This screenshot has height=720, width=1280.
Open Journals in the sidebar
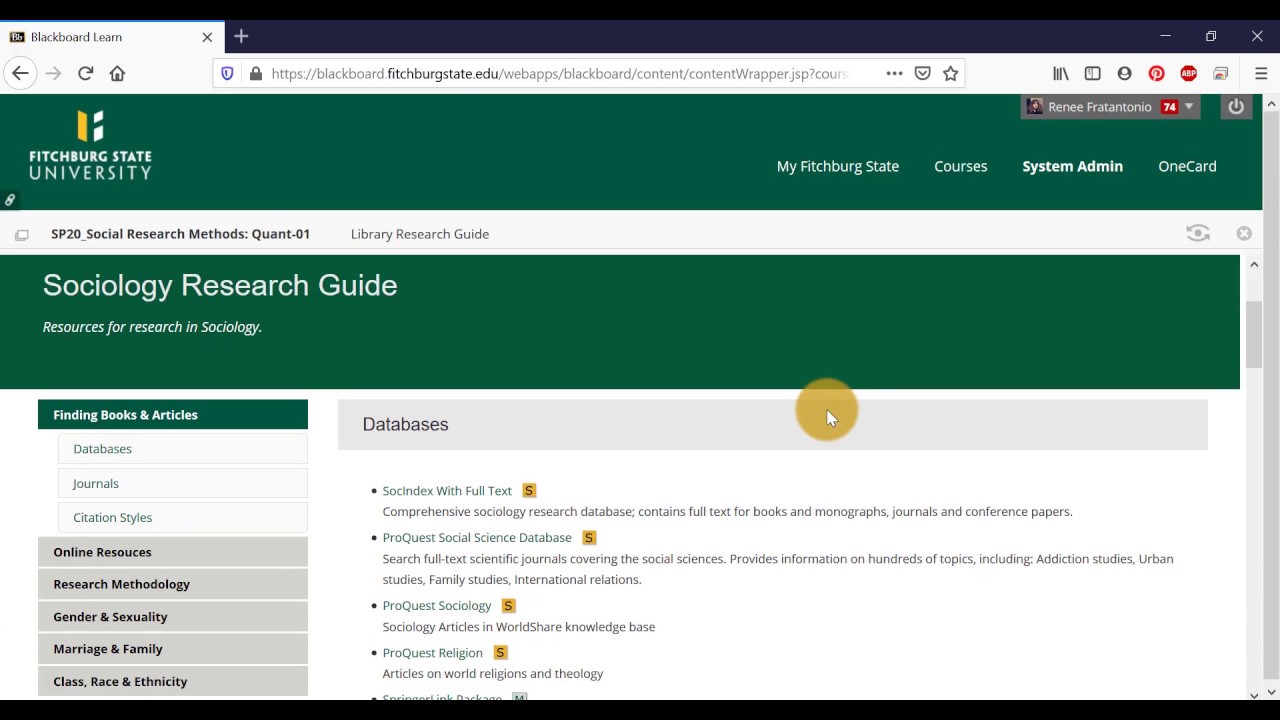[182, 483]
